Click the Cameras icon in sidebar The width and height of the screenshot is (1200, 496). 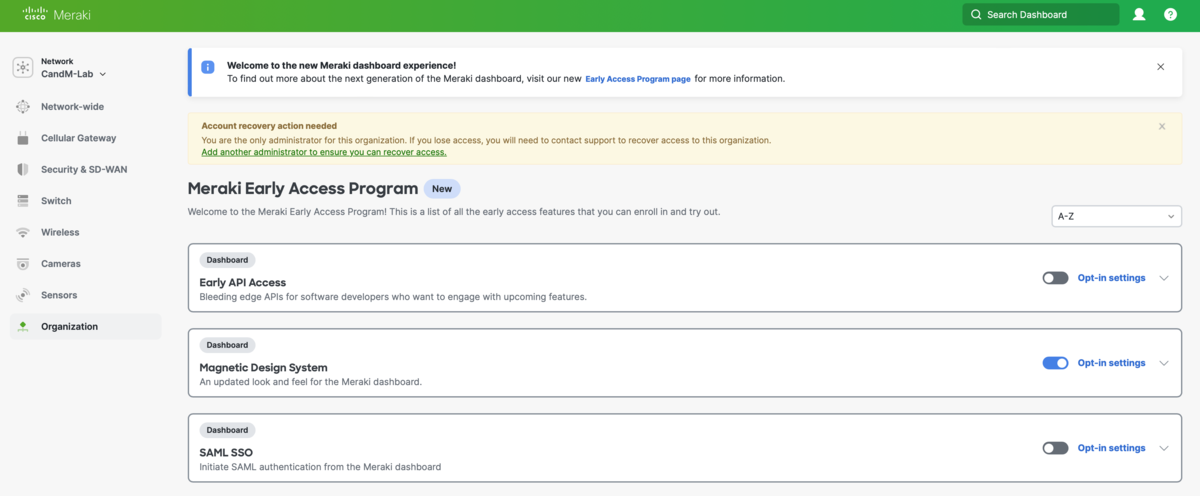(23, 264)
